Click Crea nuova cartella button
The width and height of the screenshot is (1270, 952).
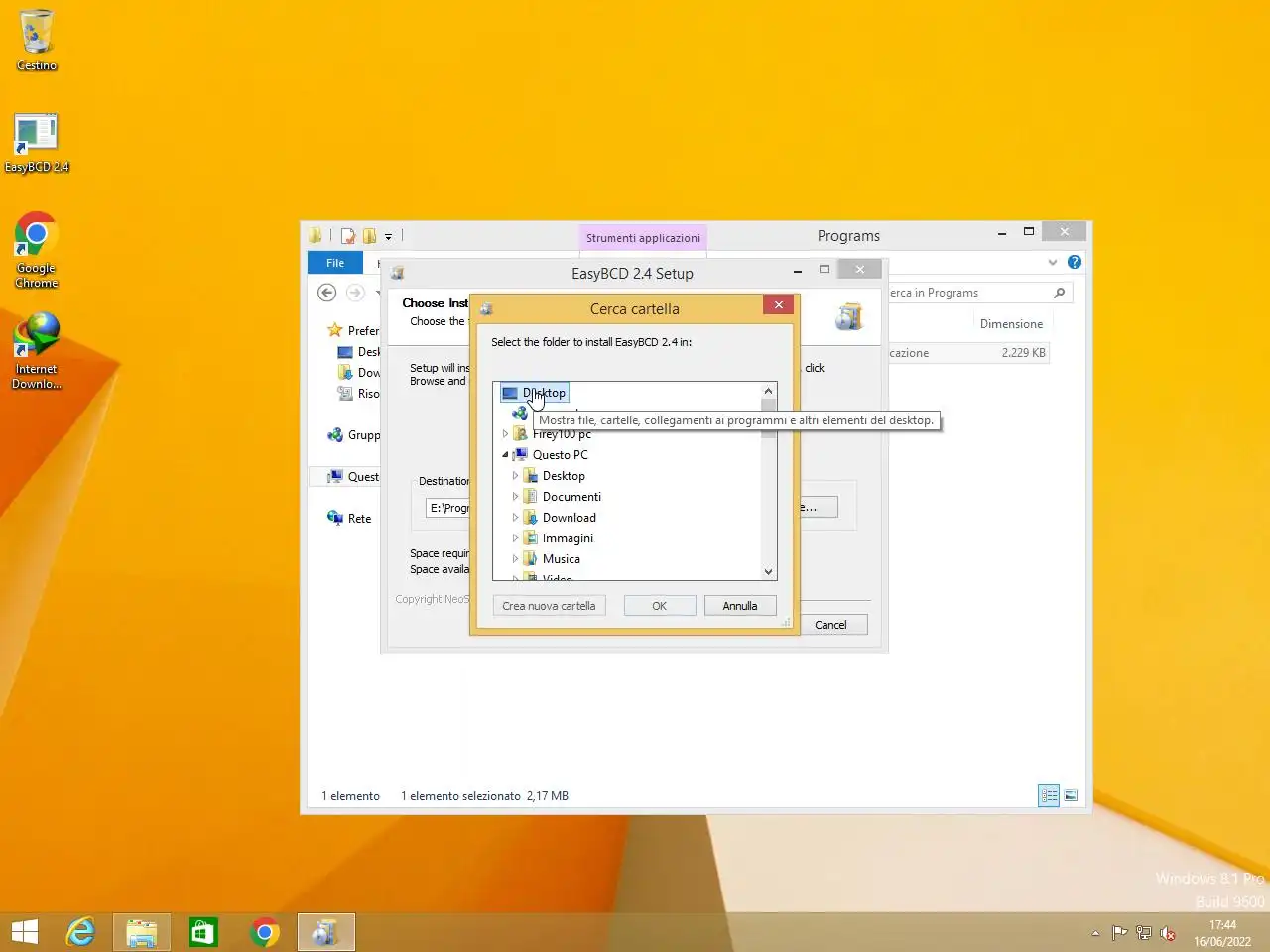[549, 606]
